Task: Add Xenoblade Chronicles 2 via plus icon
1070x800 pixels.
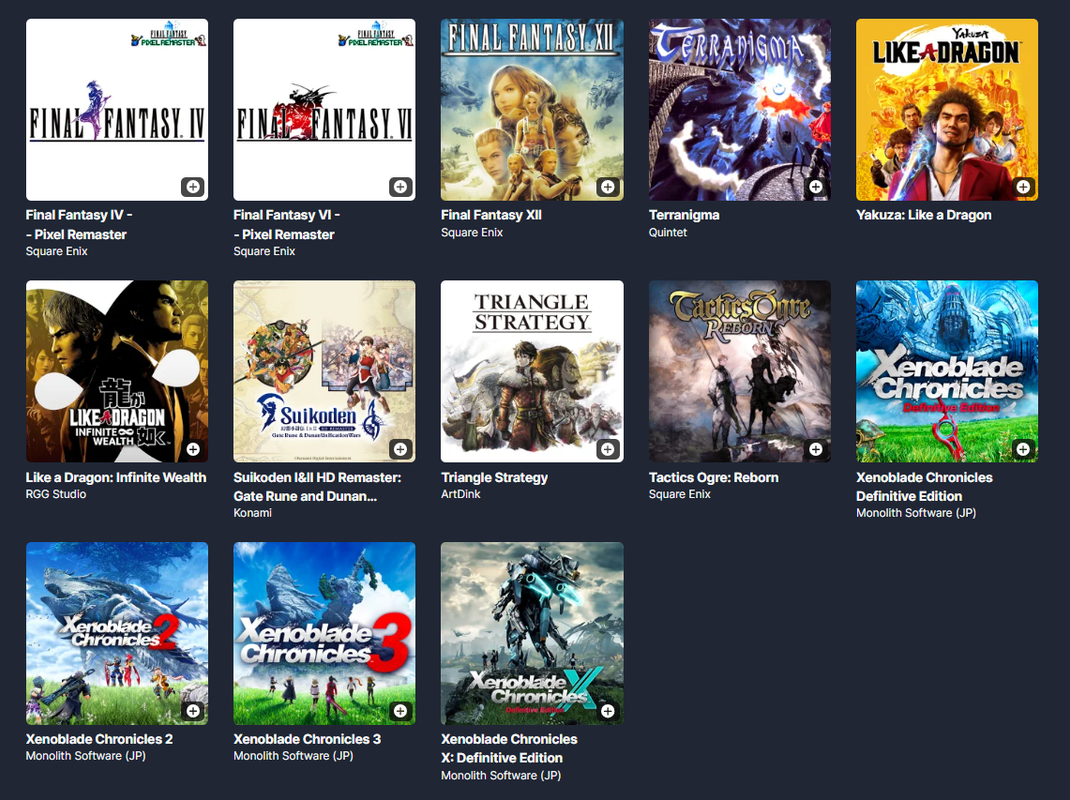Action: pos(193,711)
